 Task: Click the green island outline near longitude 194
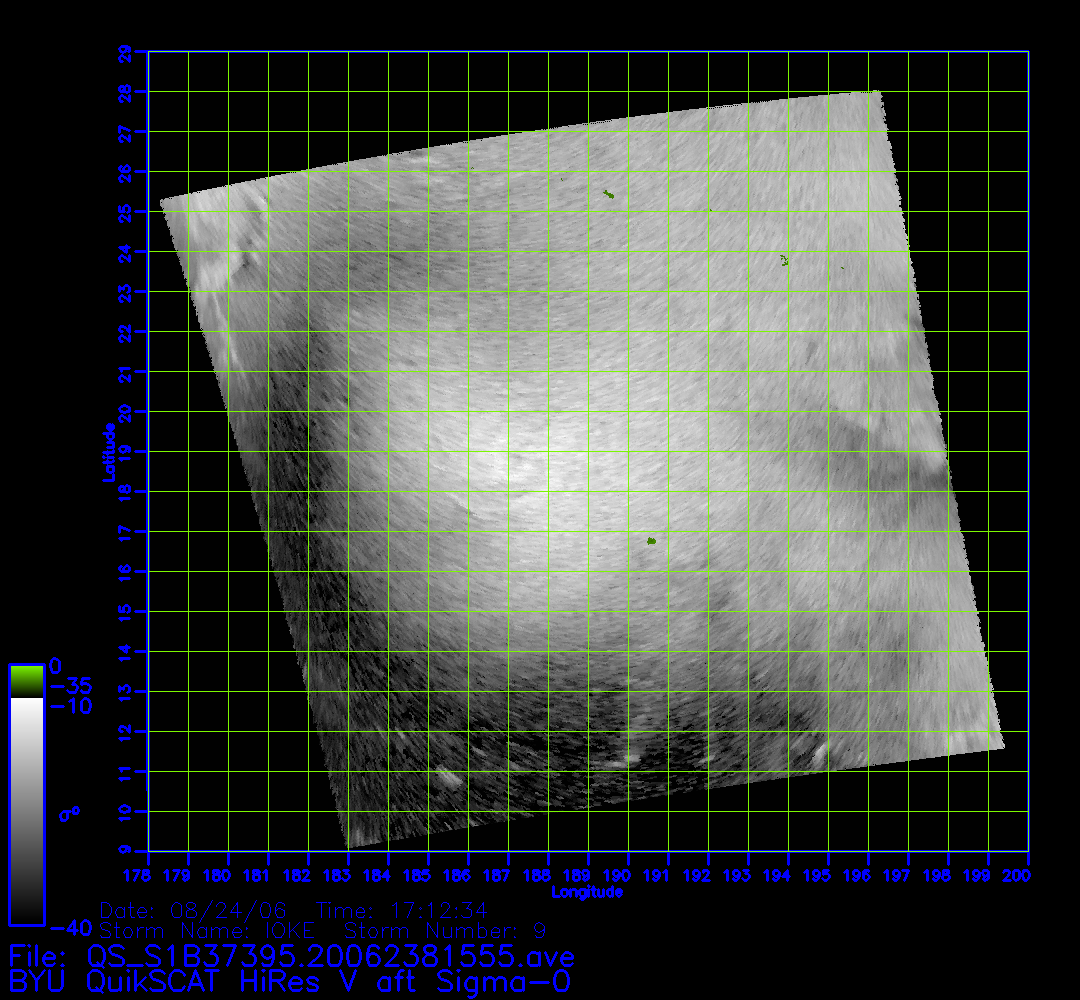(784, 261)
